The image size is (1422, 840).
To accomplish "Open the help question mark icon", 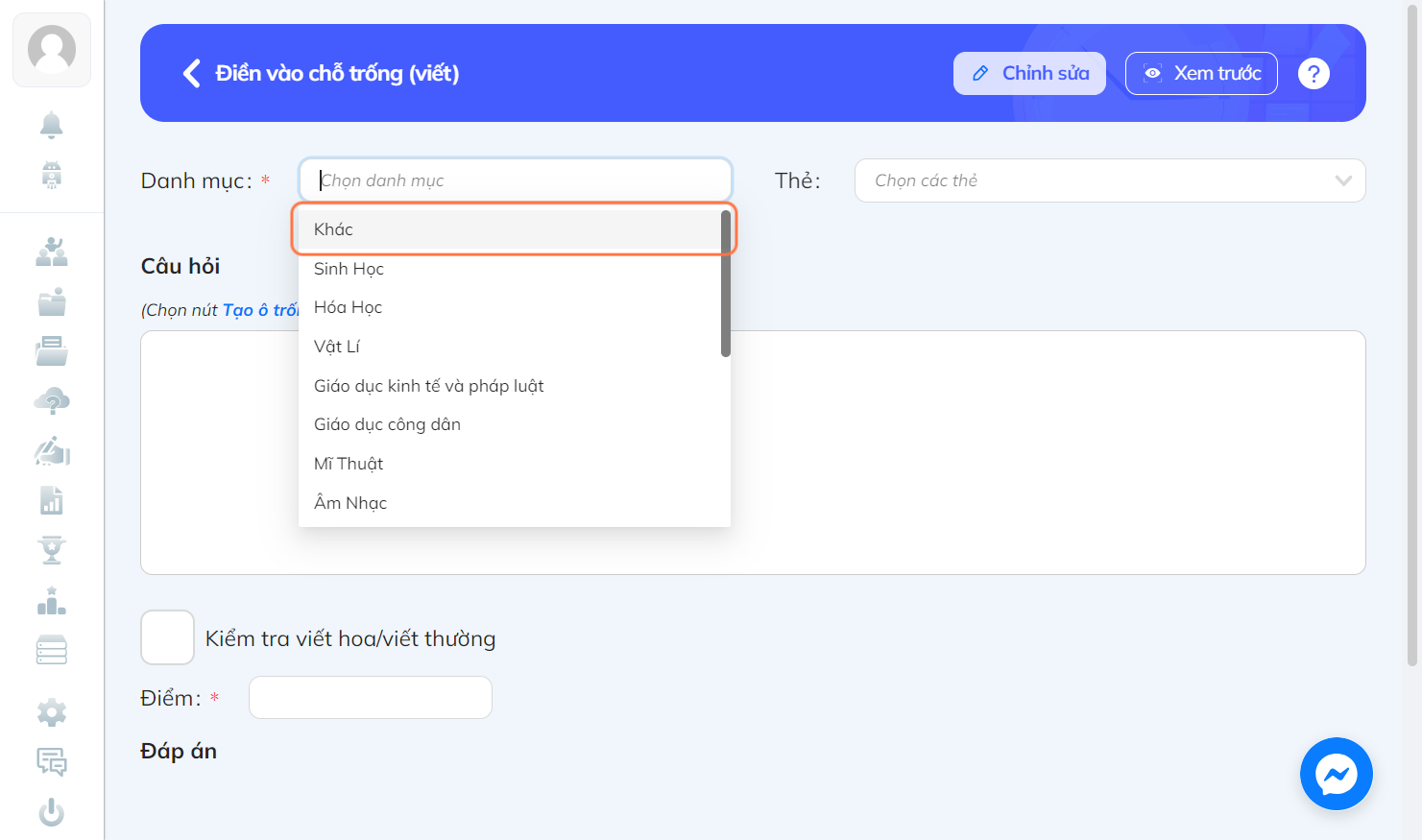I will pyautogui.click(x=1314, y=73).
